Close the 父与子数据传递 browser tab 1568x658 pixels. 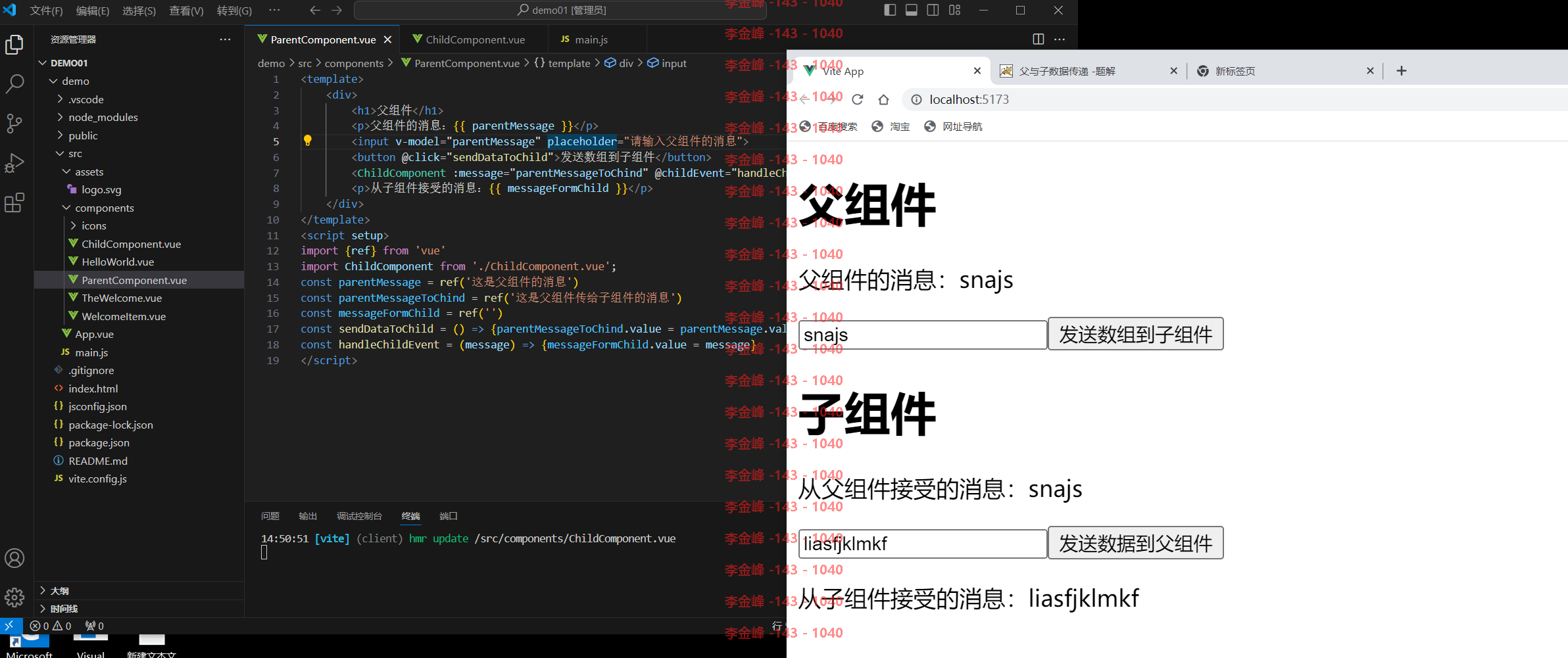[1173, 70]
